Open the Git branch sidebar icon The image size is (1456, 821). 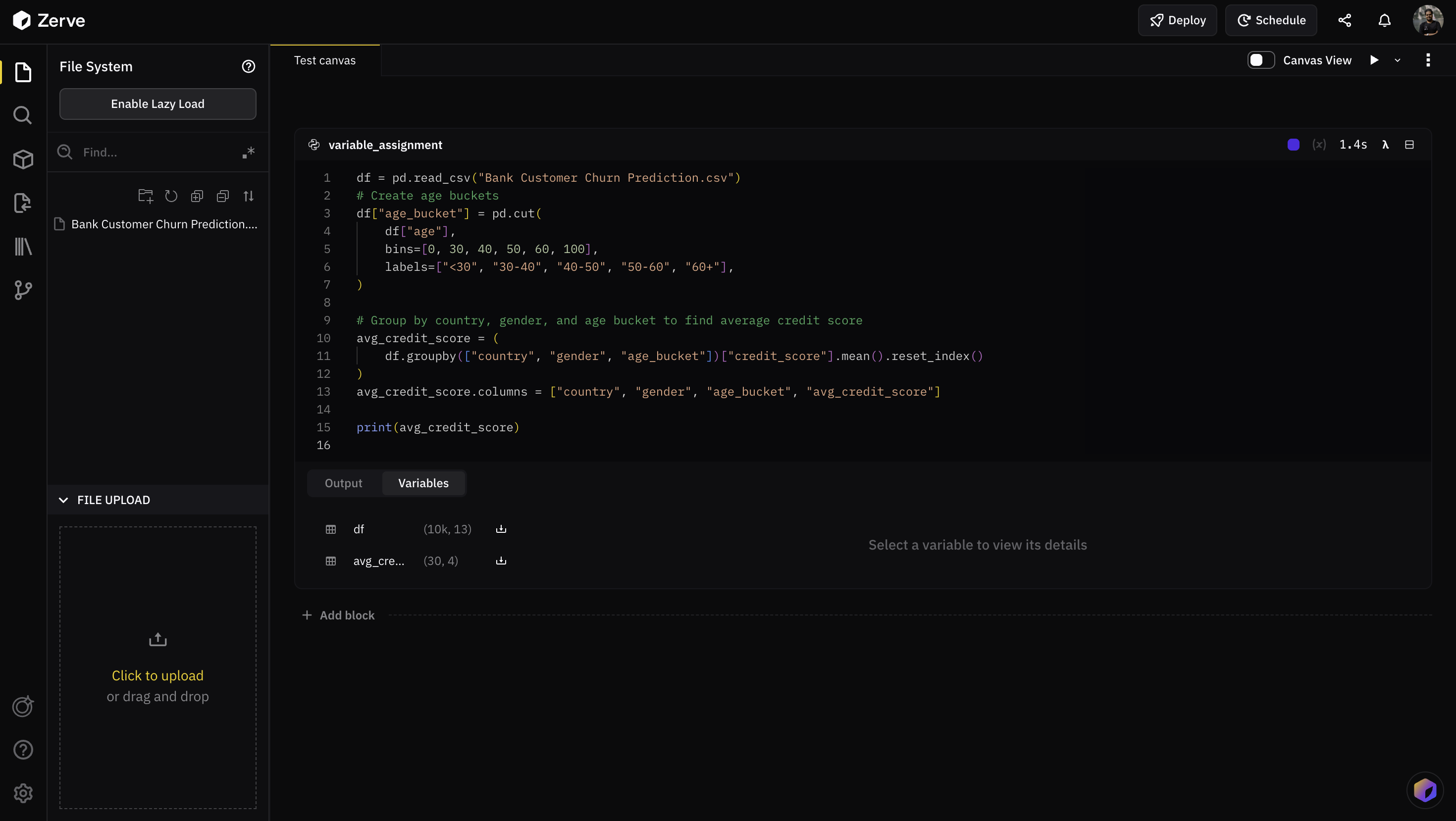(23, 291)
